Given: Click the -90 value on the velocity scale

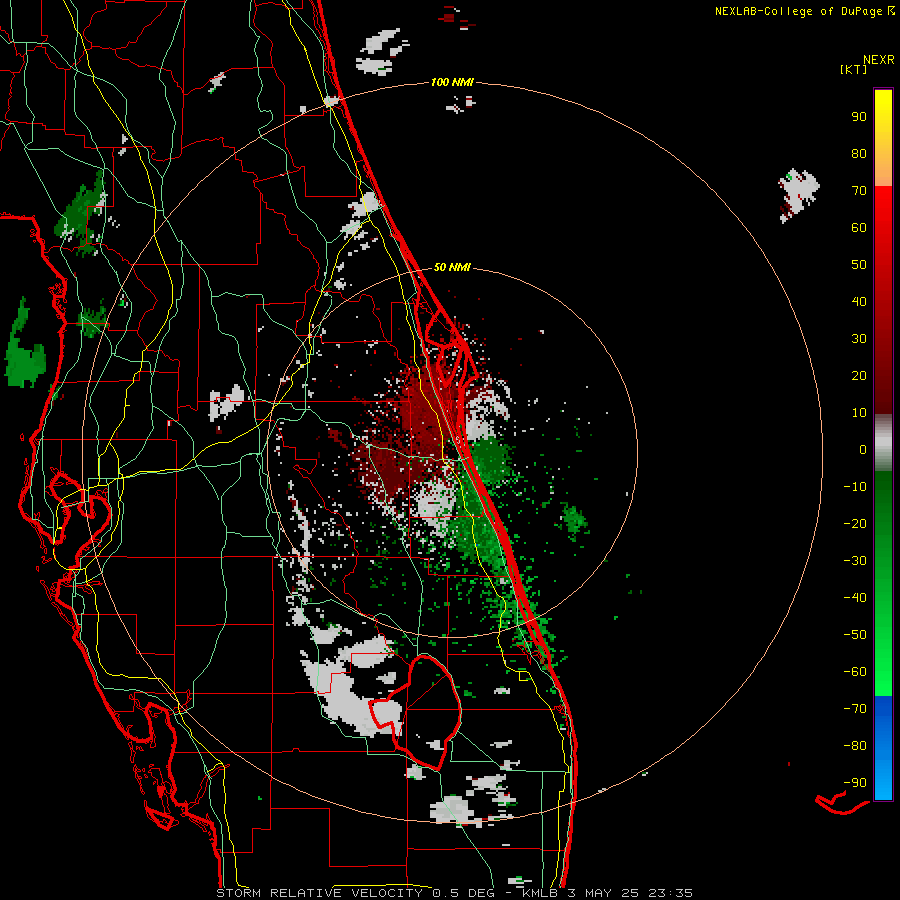Looking at the screenshot, I should coord(855,783).
